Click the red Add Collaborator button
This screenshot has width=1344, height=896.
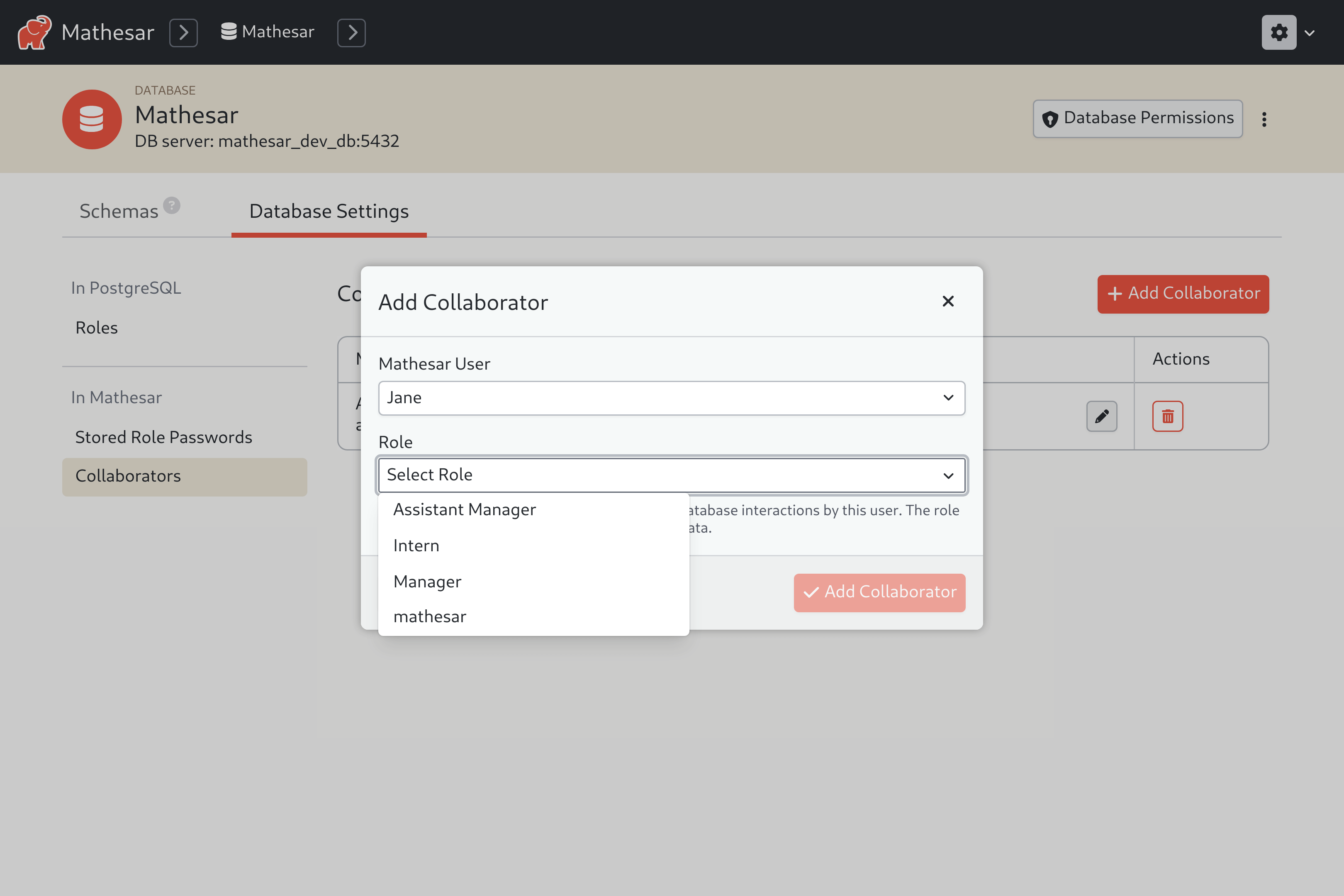click(1183, 294)
